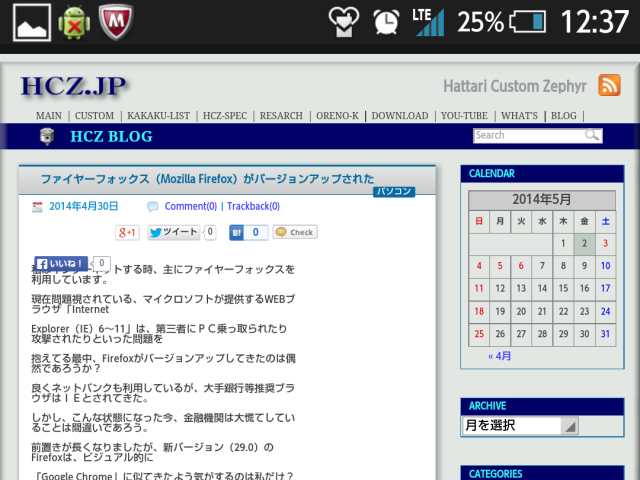This screenshot has height=480, width=640.
Task: Tap the battery indicator icon
Action: click(x=528, y=22)
